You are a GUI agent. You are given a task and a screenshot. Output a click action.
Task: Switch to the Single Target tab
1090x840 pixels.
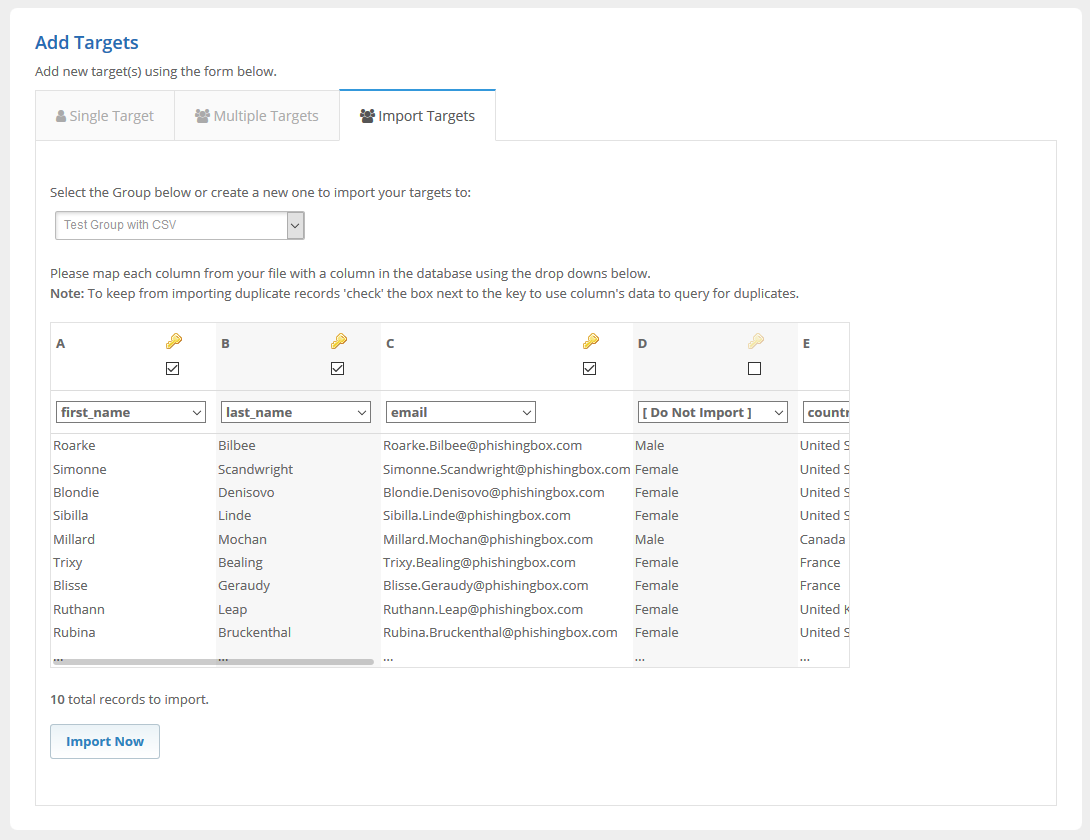point(105,116)
